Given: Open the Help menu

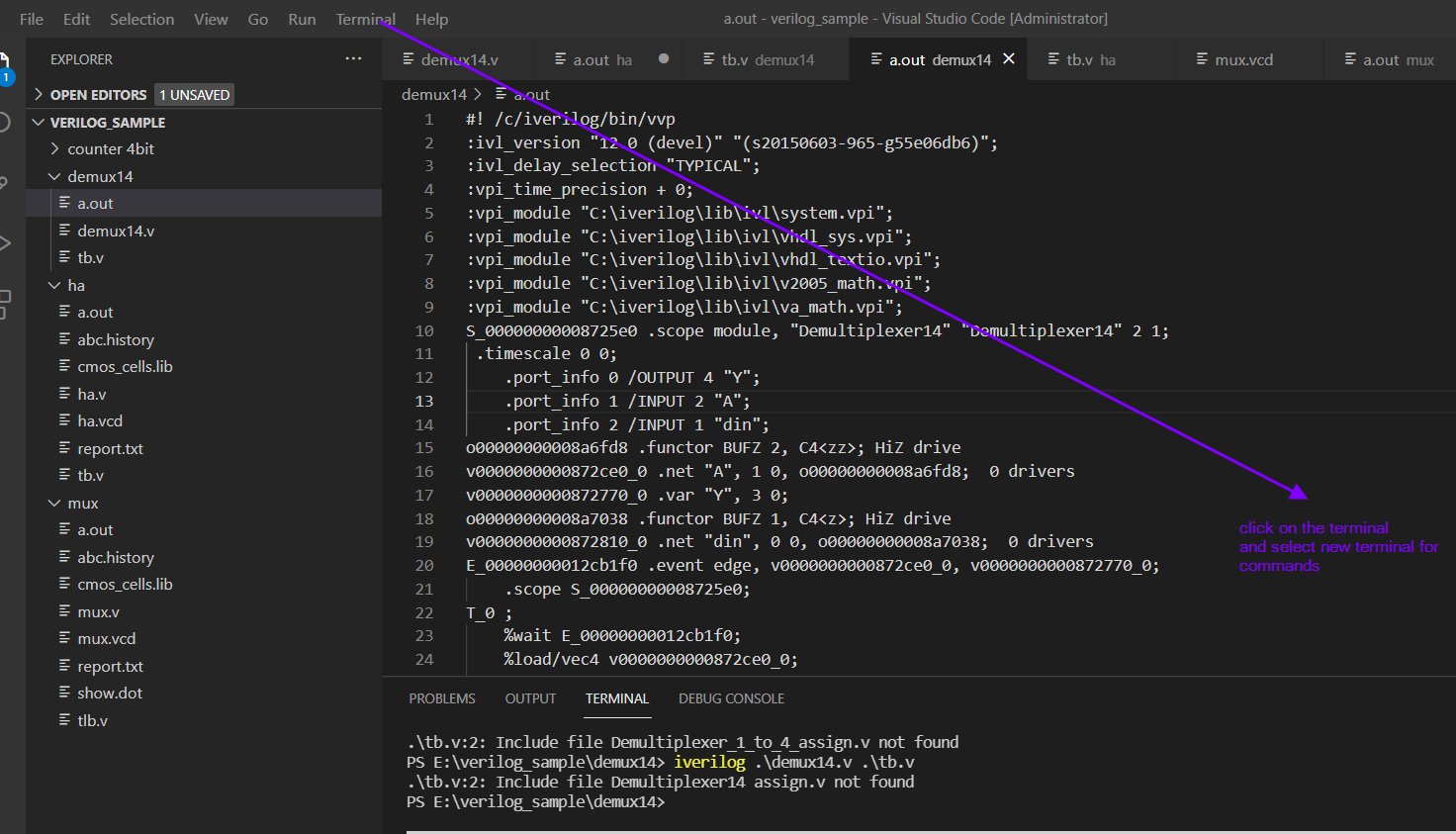Looking at the screenshot, I should 431,19.
